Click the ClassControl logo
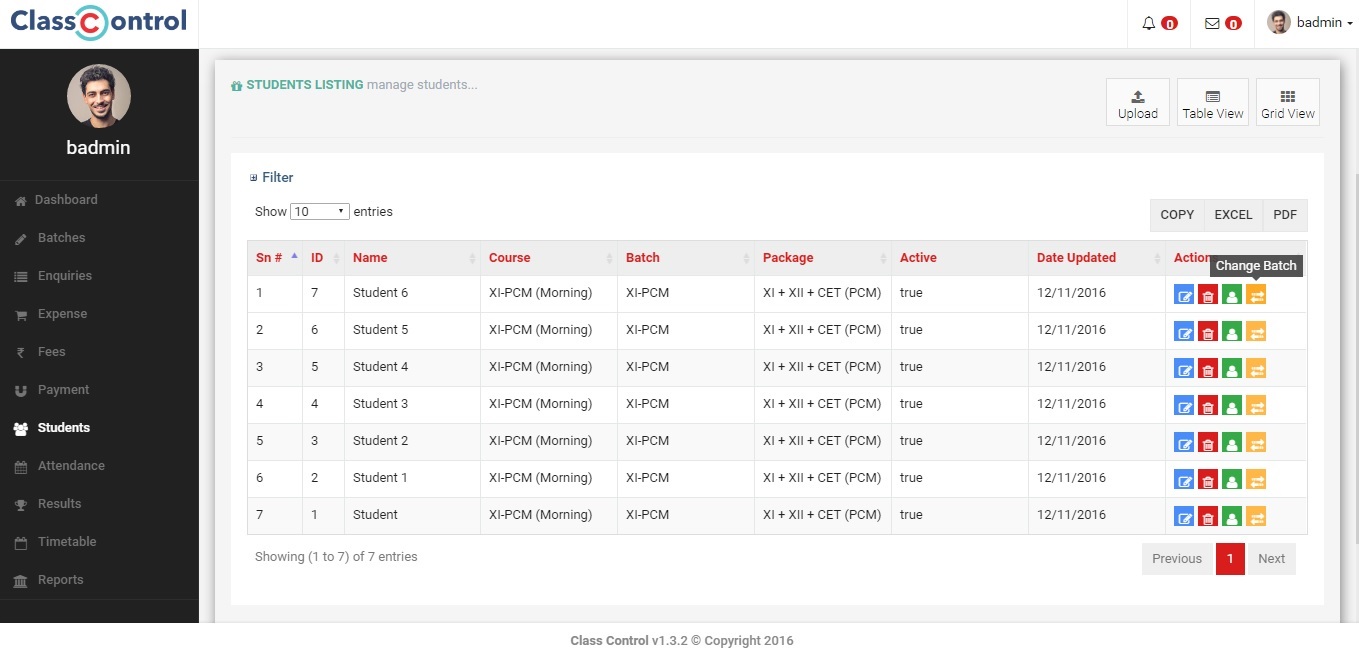 (x=98, y=22)
